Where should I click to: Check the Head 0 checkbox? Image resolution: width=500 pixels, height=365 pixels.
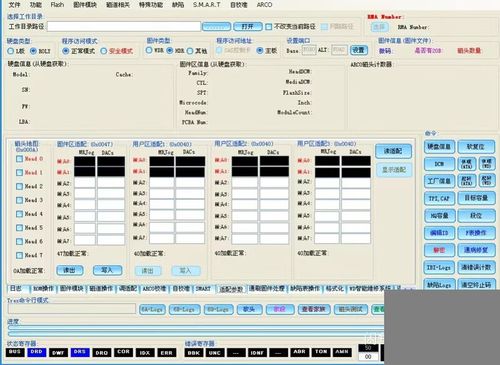(x=19, y=159)
